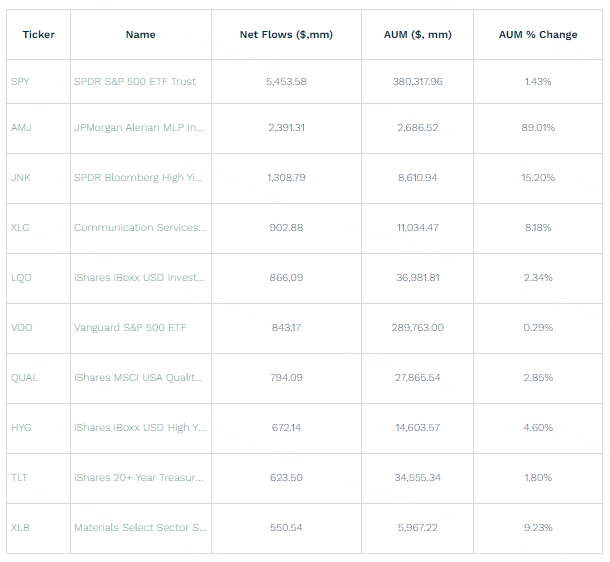Open the QUAL ticker link

(24, 378)
